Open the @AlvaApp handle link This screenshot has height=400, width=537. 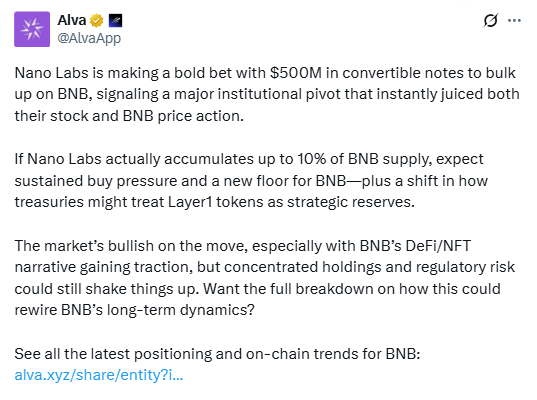click(x=89, y=38)
